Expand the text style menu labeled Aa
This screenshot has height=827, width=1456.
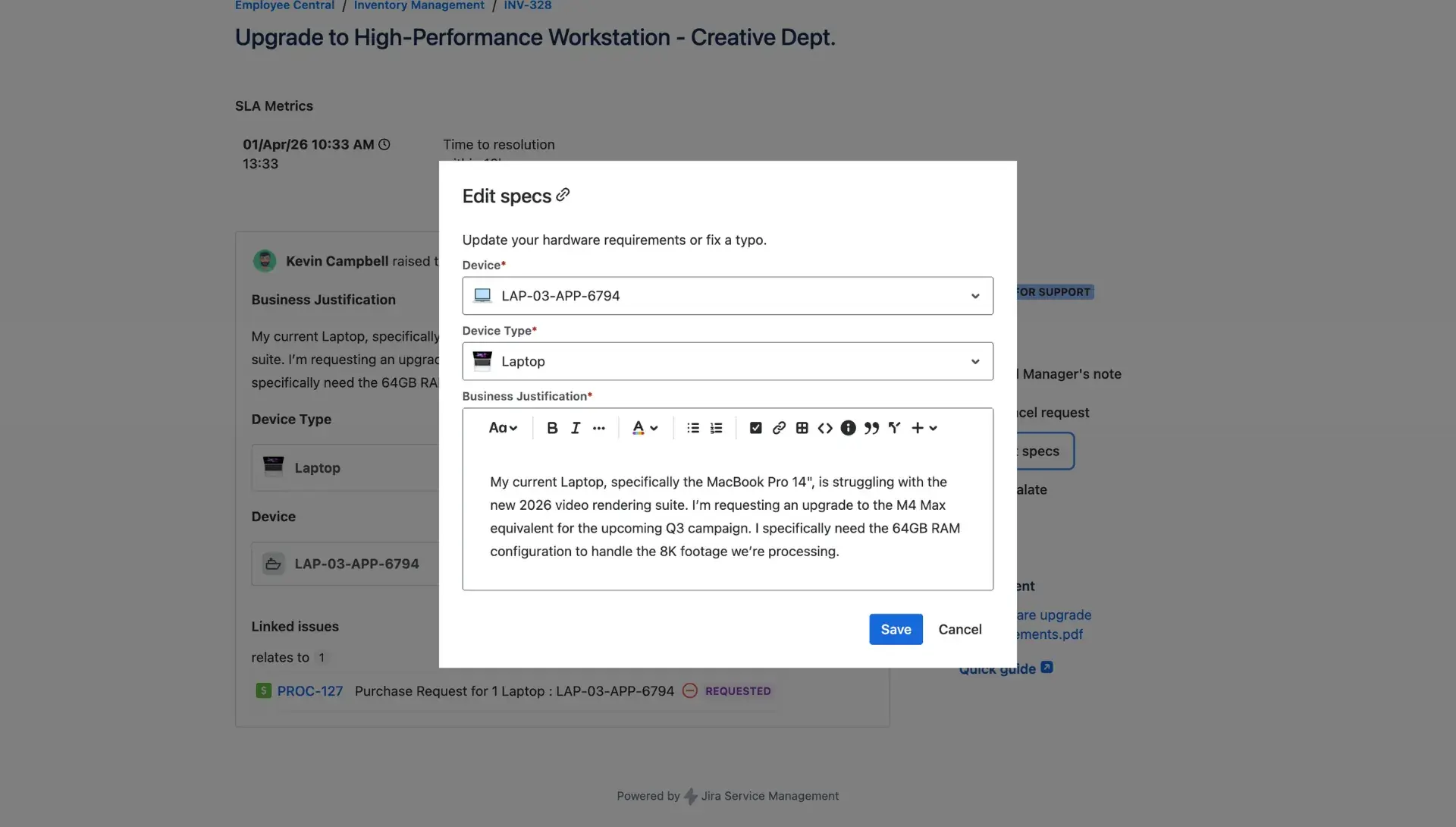coord(503,427)
